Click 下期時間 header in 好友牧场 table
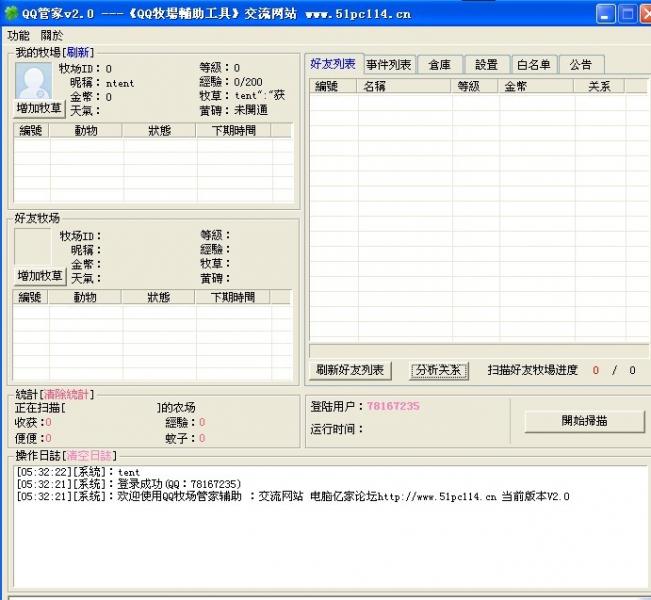This screenshot has width=651, height=600. tap(232, 297)
